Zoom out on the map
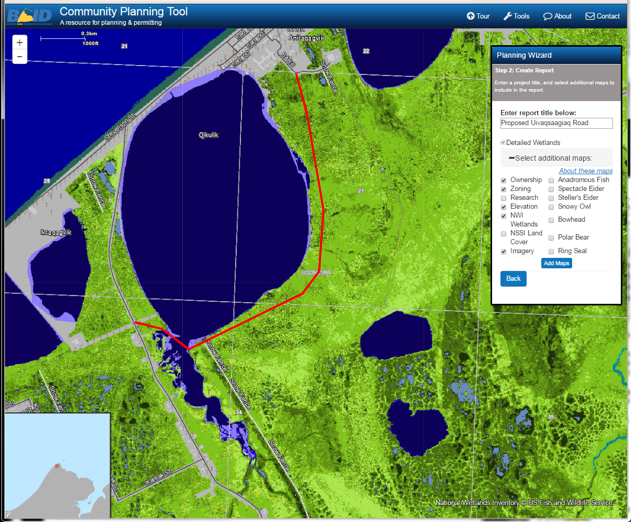The width and height of the screenshot is (631, 522). click(20, 57)
